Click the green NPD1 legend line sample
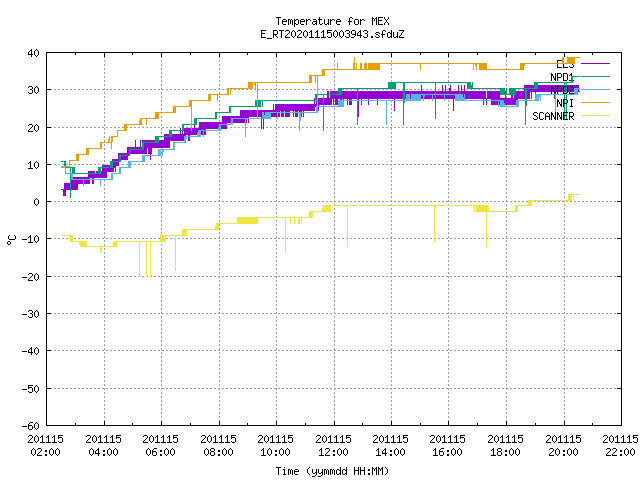 click(595, 76)
